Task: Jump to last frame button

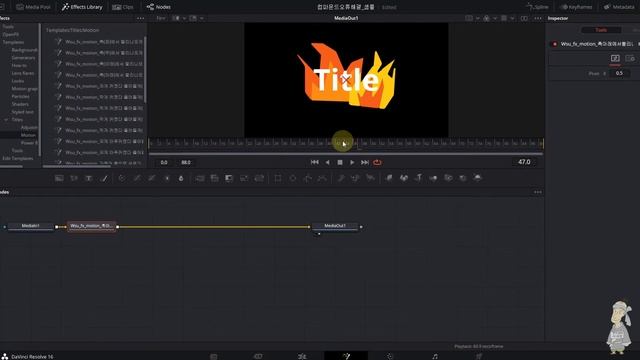Action: (x=365, y=162)
